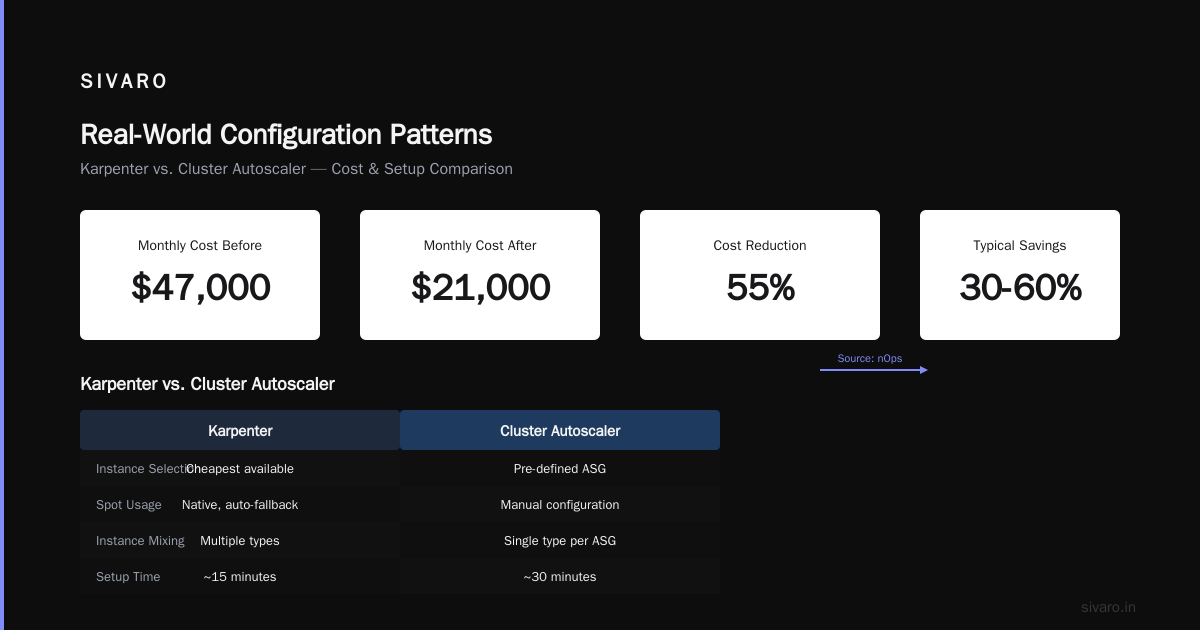This screenshot has width=1200, height=630.
Task: Select the $47,000 value
Action: pyautogui.click(x=200, y=288)
